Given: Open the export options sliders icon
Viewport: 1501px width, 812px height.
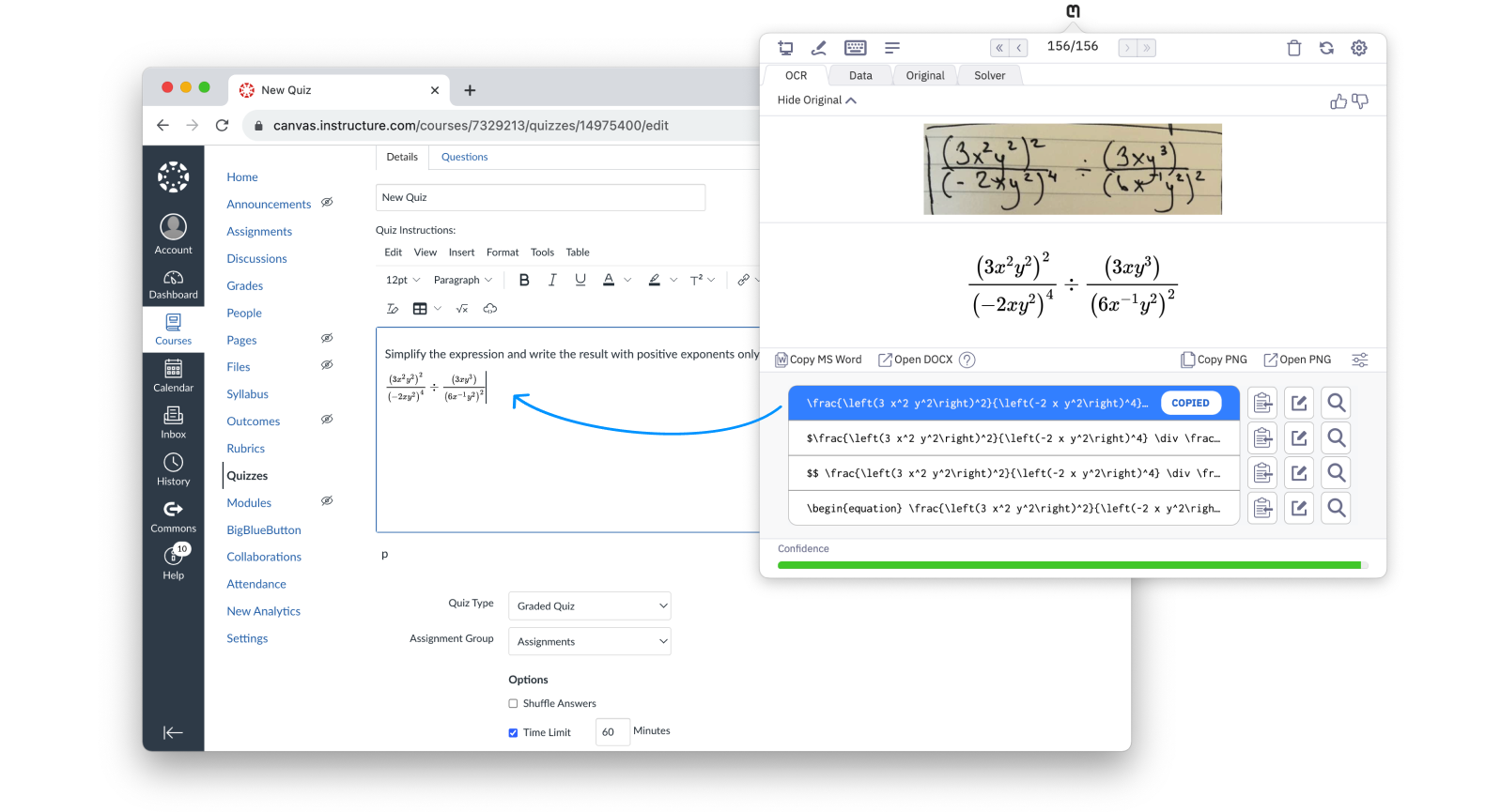Looking at the screenshot, I should pos(1359,360).
